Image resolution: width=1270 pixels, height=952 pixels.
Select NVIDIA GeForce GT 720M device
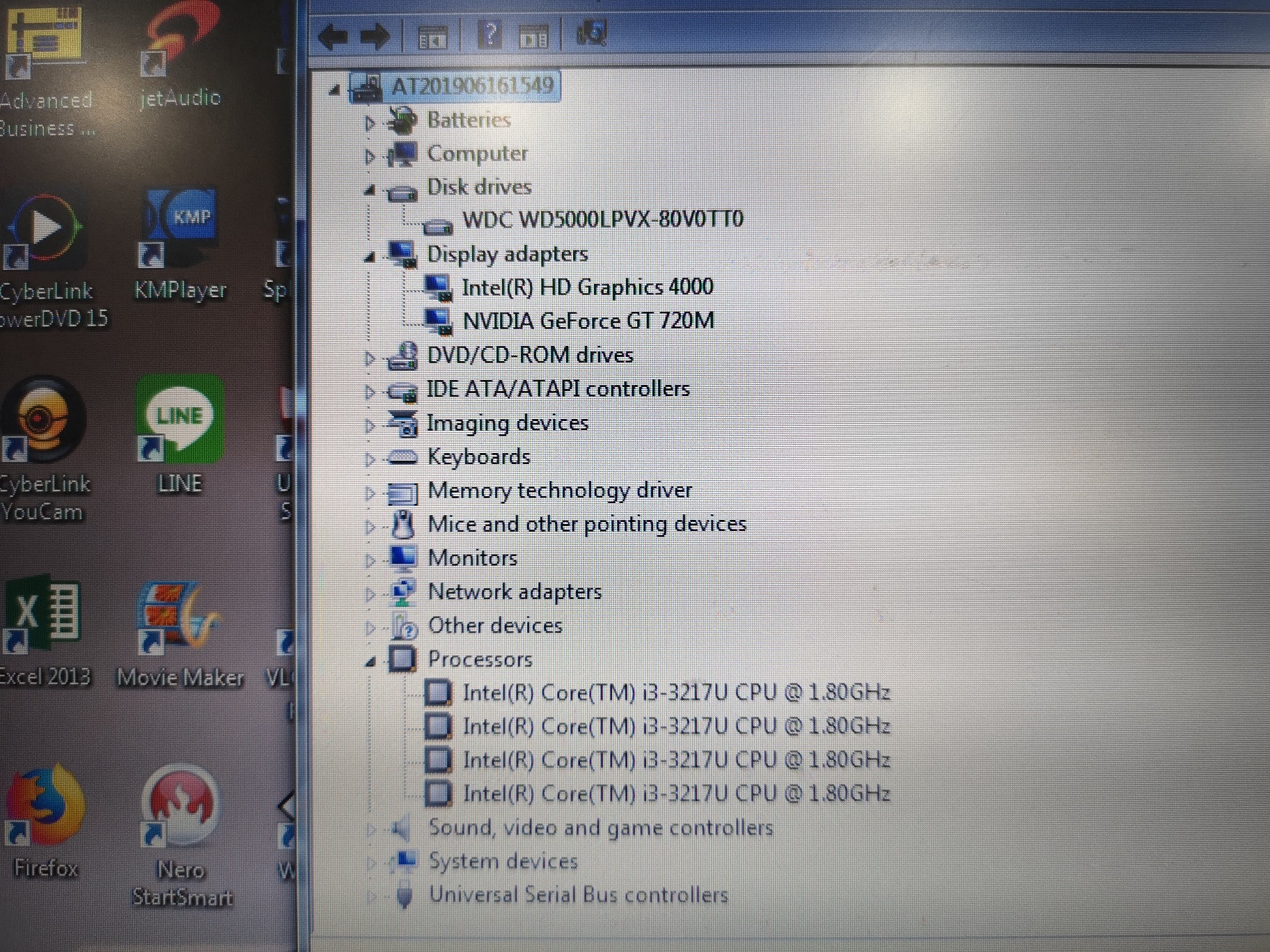point(589,321)
